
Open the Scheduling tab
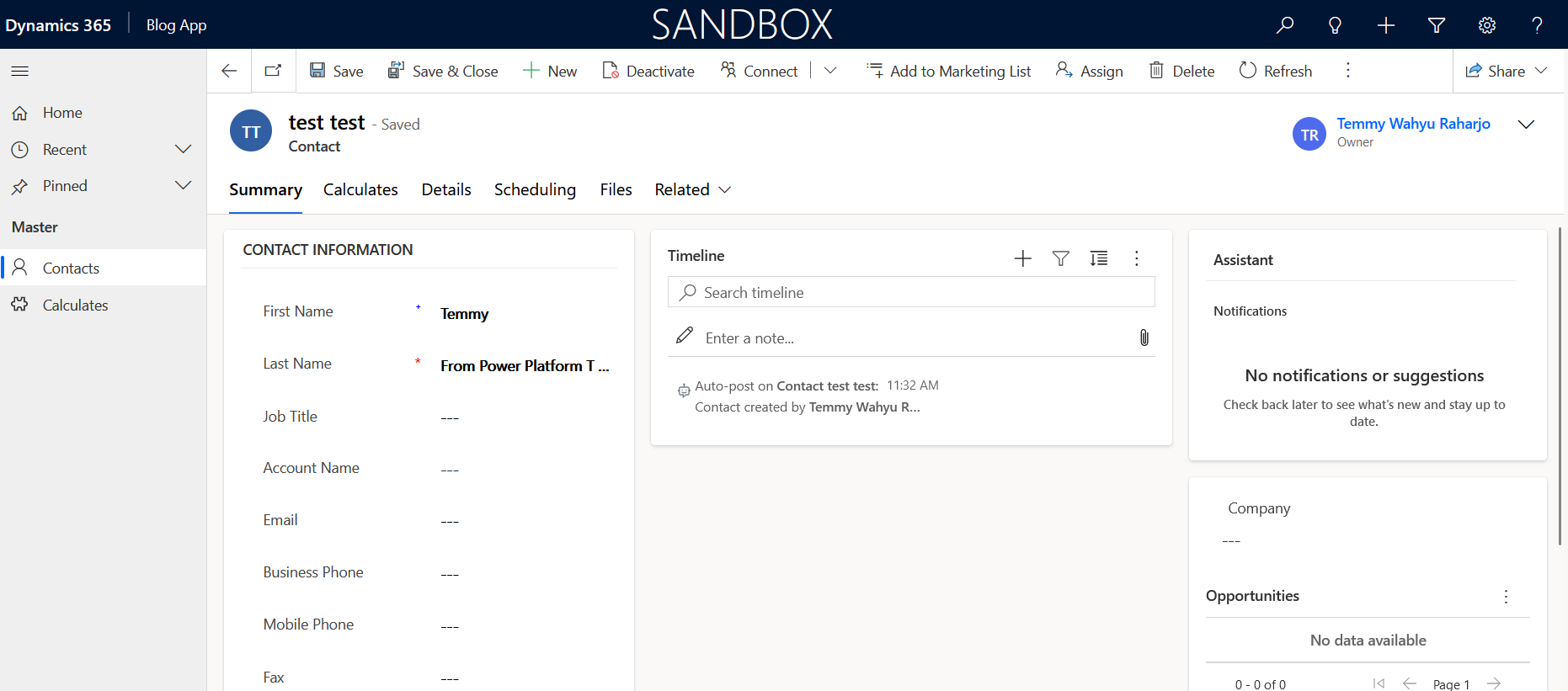pyautogui.click(x=535, y=190)
